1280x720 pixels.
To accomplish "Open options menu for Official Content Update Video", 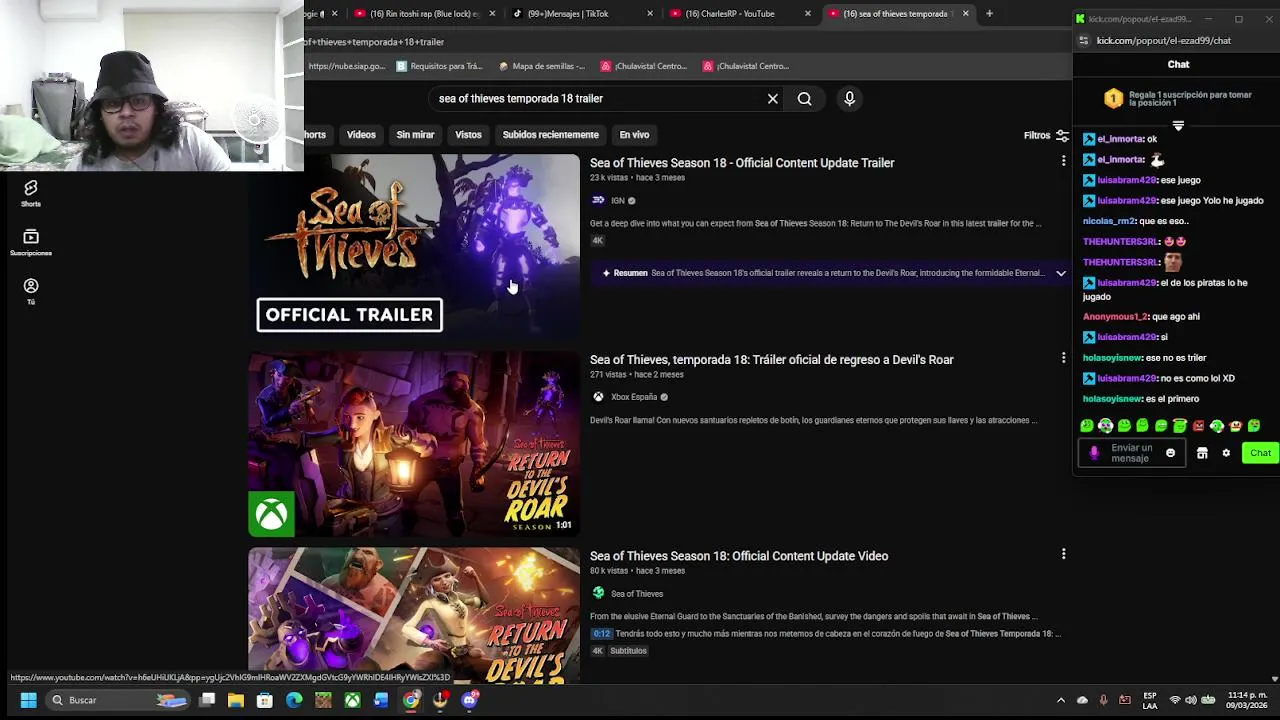I will (x=1063, y=554).
